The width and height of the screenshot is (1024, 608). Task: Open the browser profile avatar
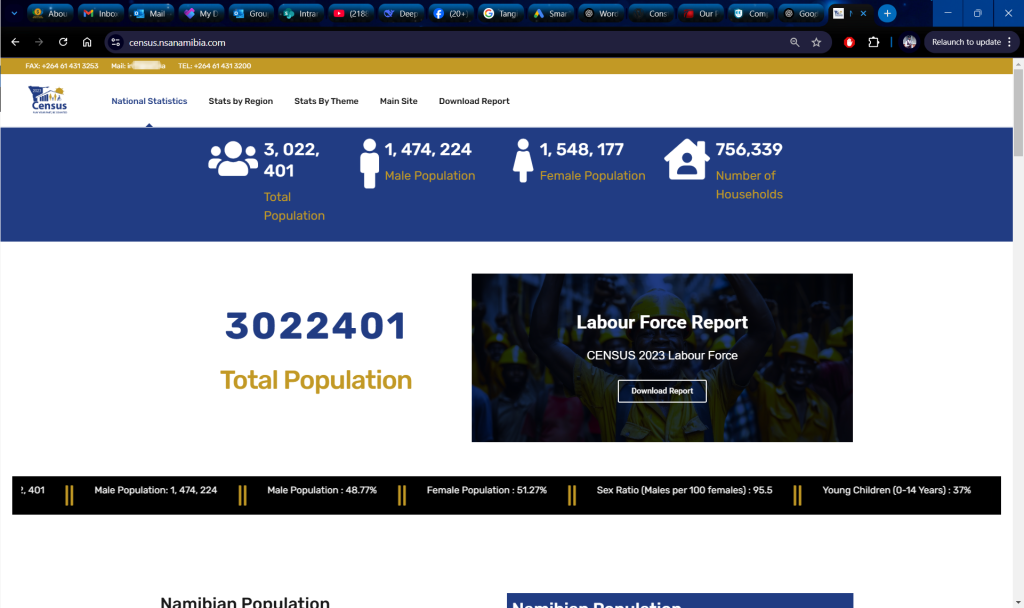908,44
